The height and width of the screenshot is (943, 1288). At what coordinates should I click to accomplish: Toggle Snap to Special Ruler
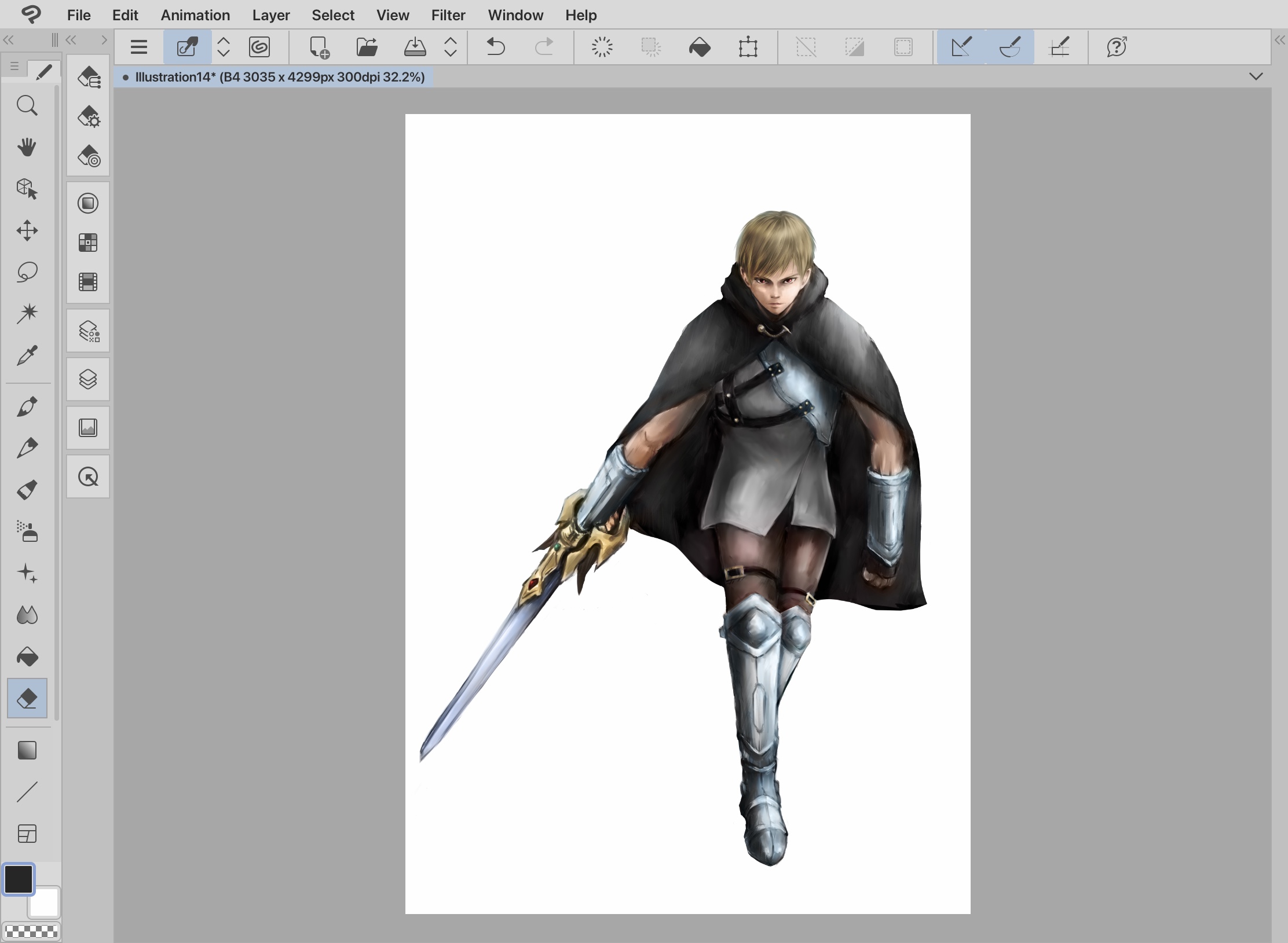pyautogui.click(x=1010, y=47)
